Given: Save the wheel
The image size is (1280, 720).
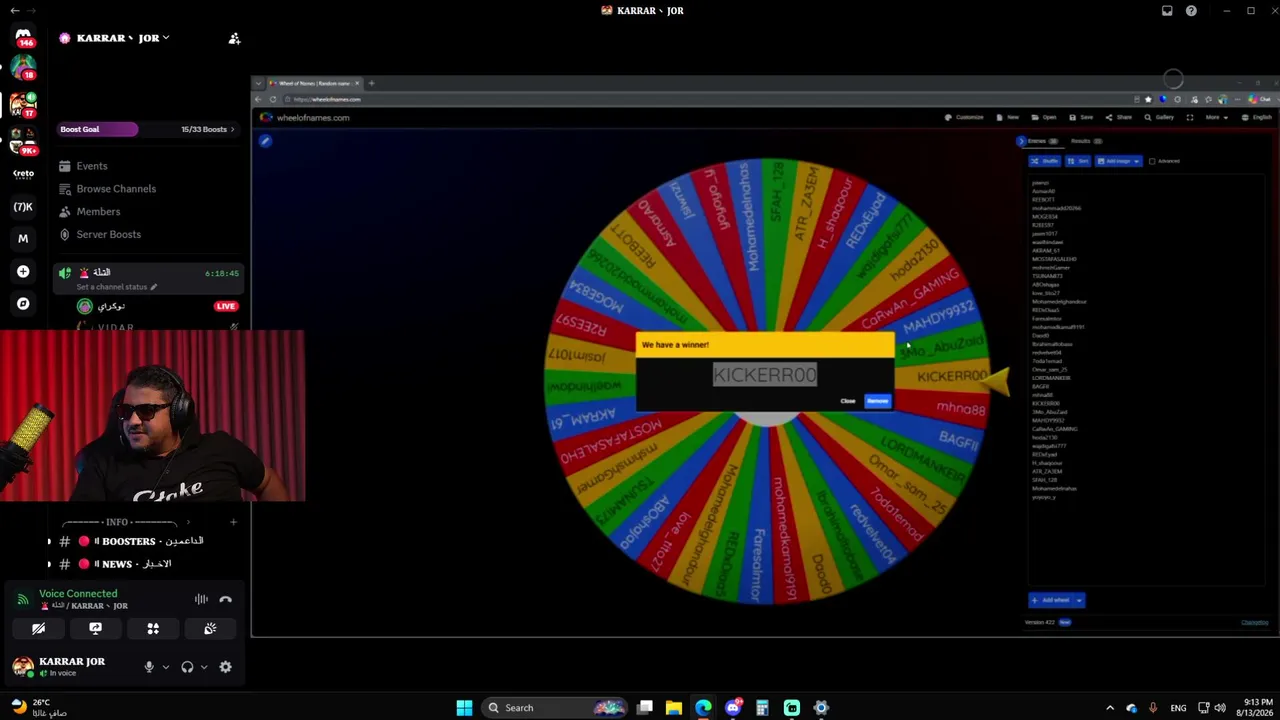Looking at the screenshot, I should click(1081, 117).
